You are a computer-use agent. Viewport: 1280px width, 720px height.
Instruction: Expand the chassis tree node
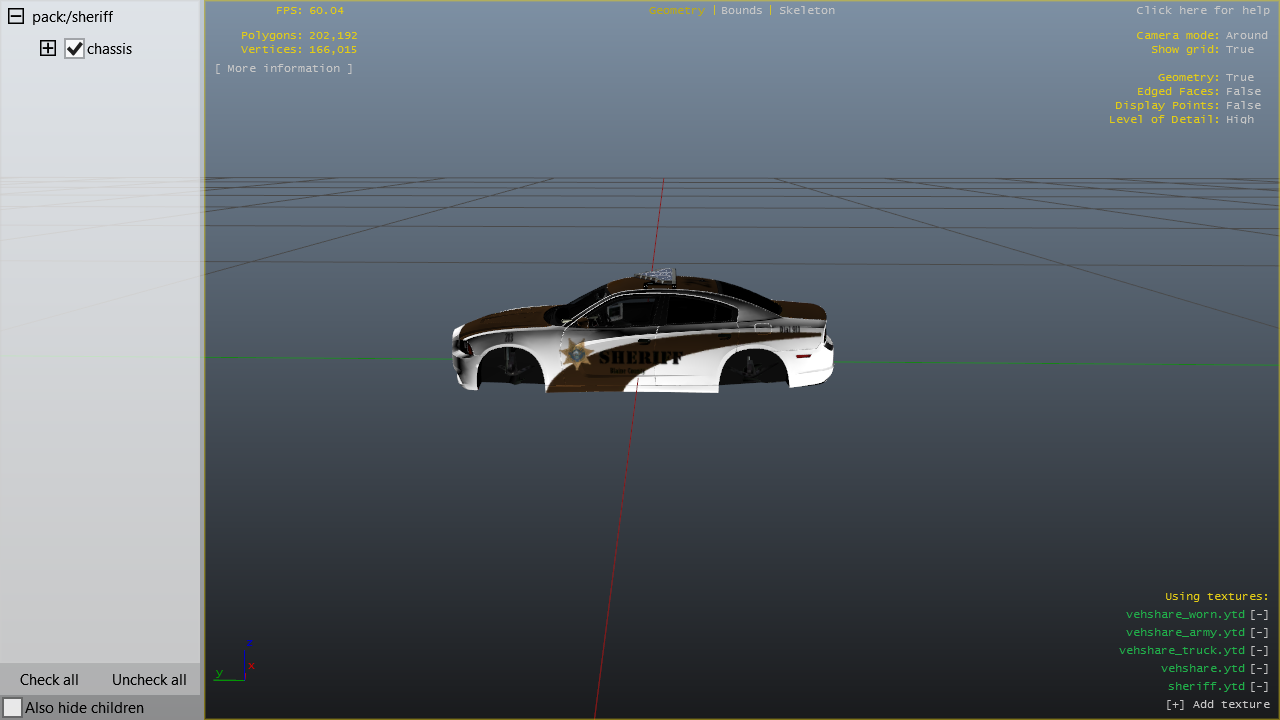point(48,49)
